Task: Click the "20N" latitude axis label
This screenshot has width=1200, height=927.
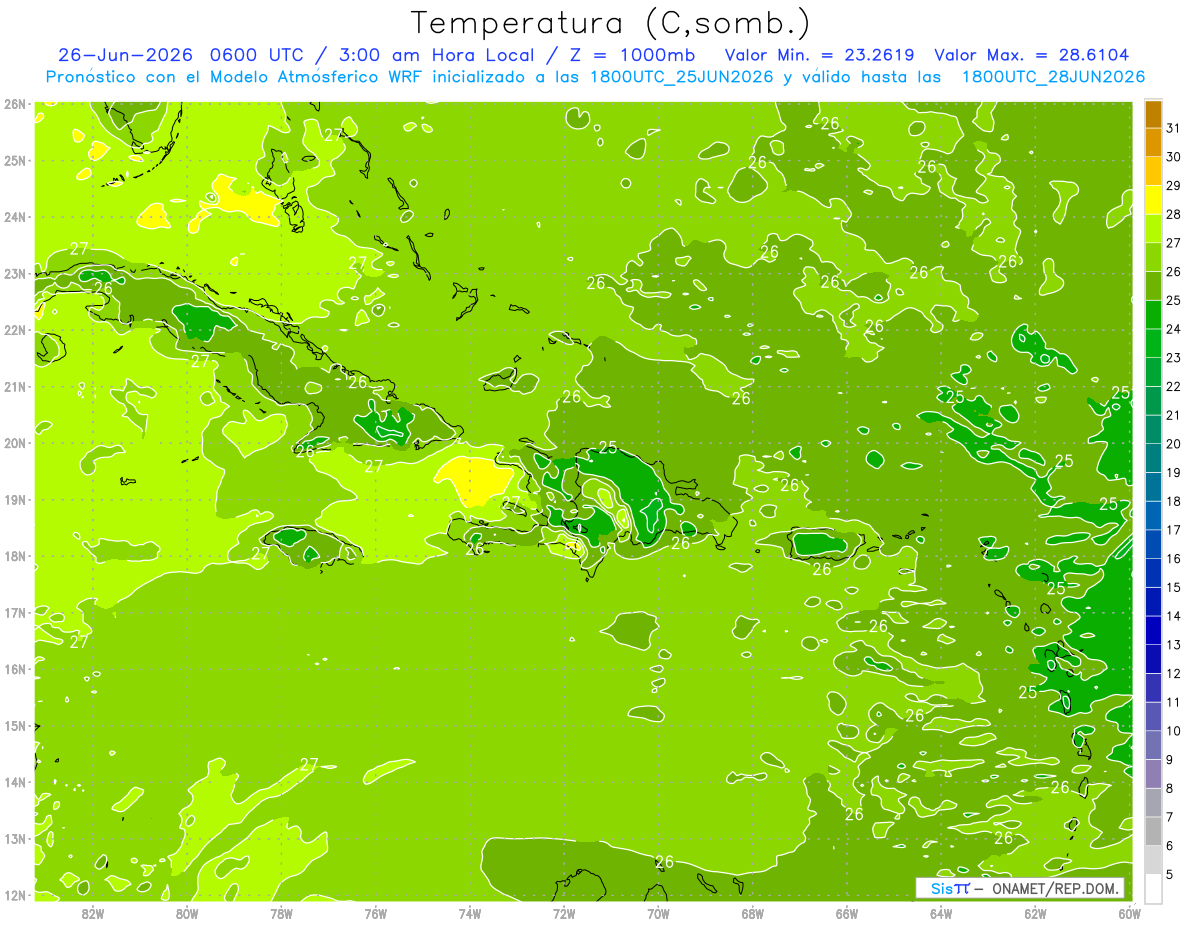Action: coord(15,443)
